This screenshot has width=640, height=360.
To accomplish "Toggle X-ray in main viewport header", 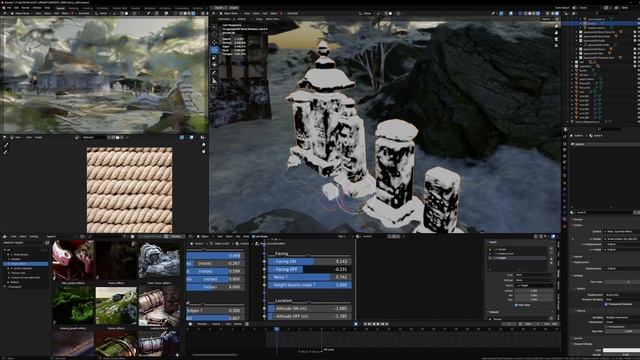I will (520, 13).
